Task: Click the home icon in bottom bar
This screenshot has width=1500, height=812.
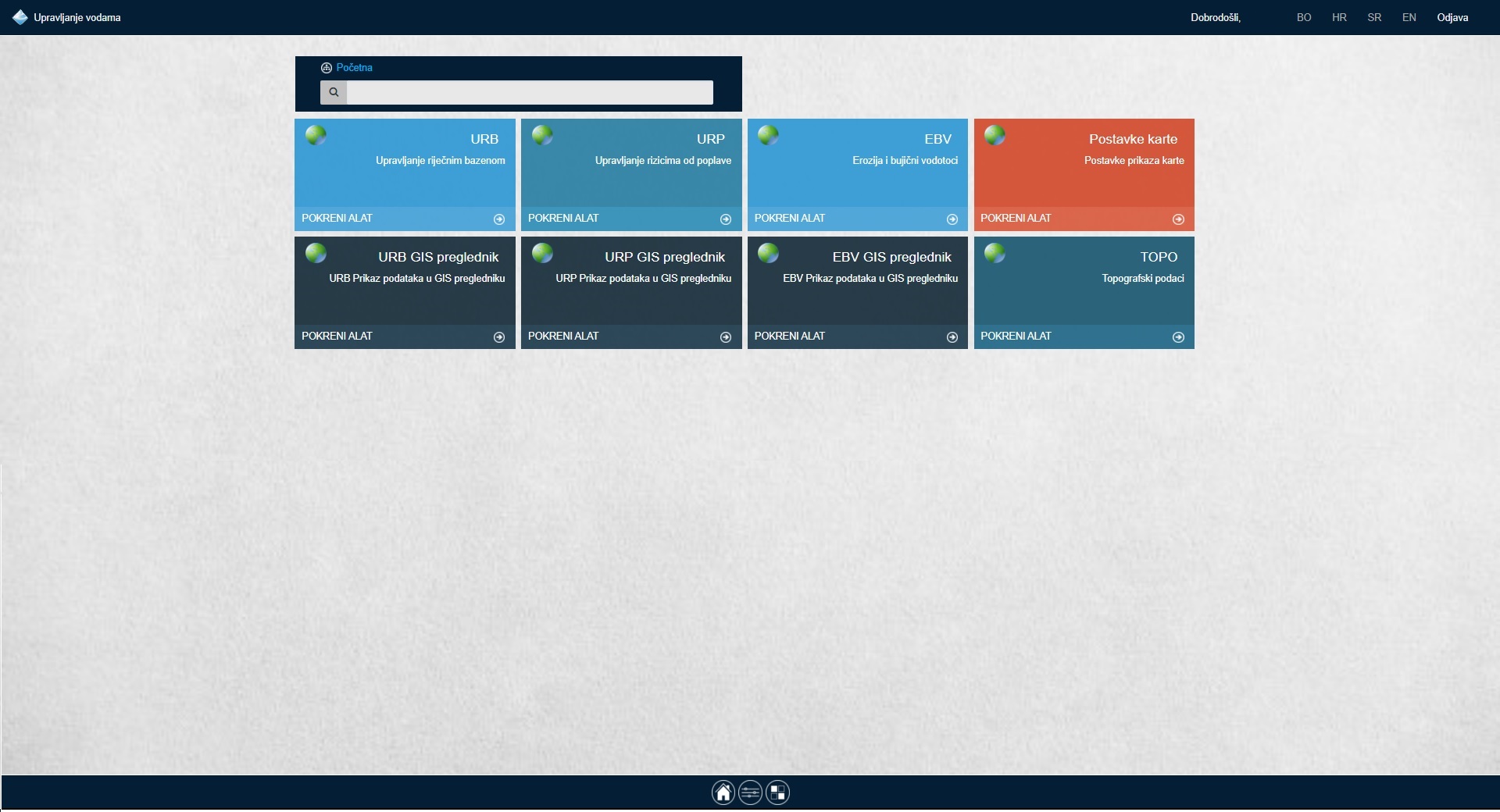Action: point(723,793)
